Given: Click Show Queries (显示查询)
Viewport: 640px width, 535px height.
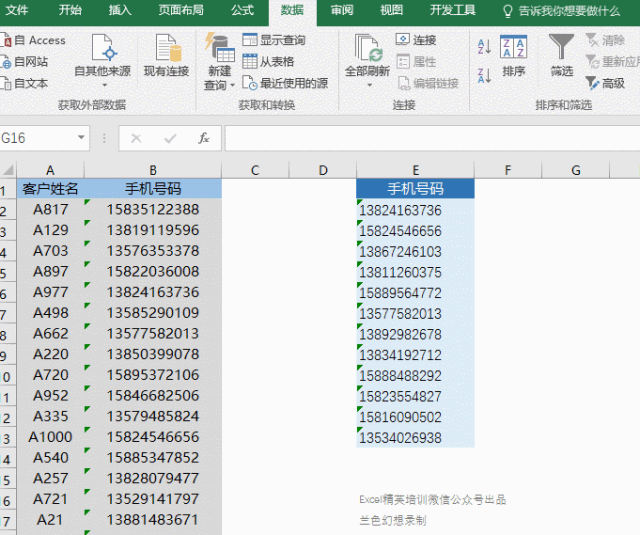Looking at the screenshot, I should 274,40.
